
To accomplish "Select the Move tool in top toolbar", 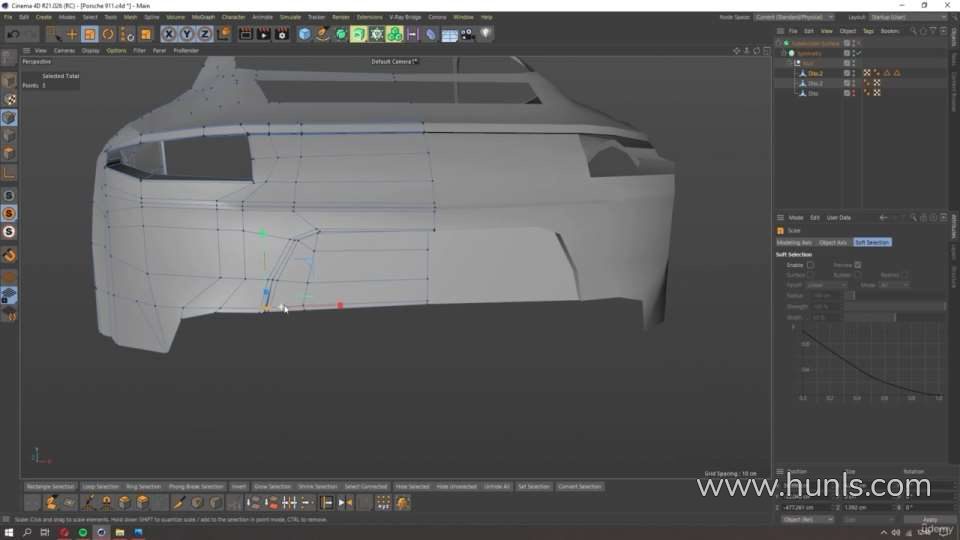I will (x=72, y=34).
